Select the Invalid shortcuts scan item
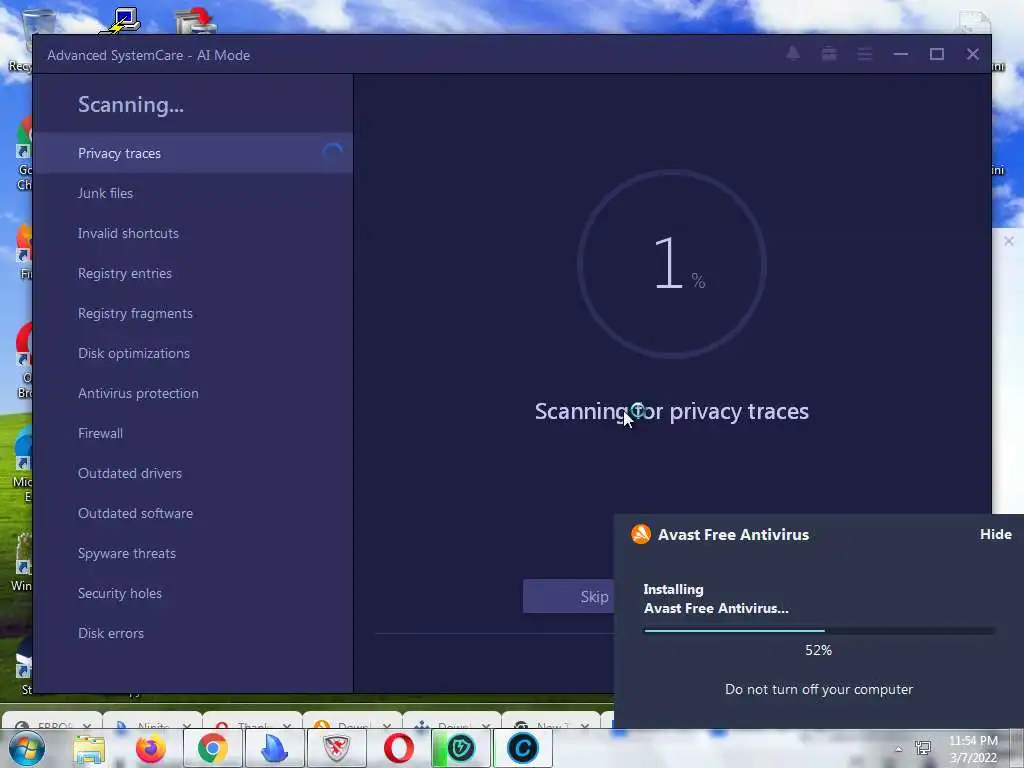 (x=193, y=233)
